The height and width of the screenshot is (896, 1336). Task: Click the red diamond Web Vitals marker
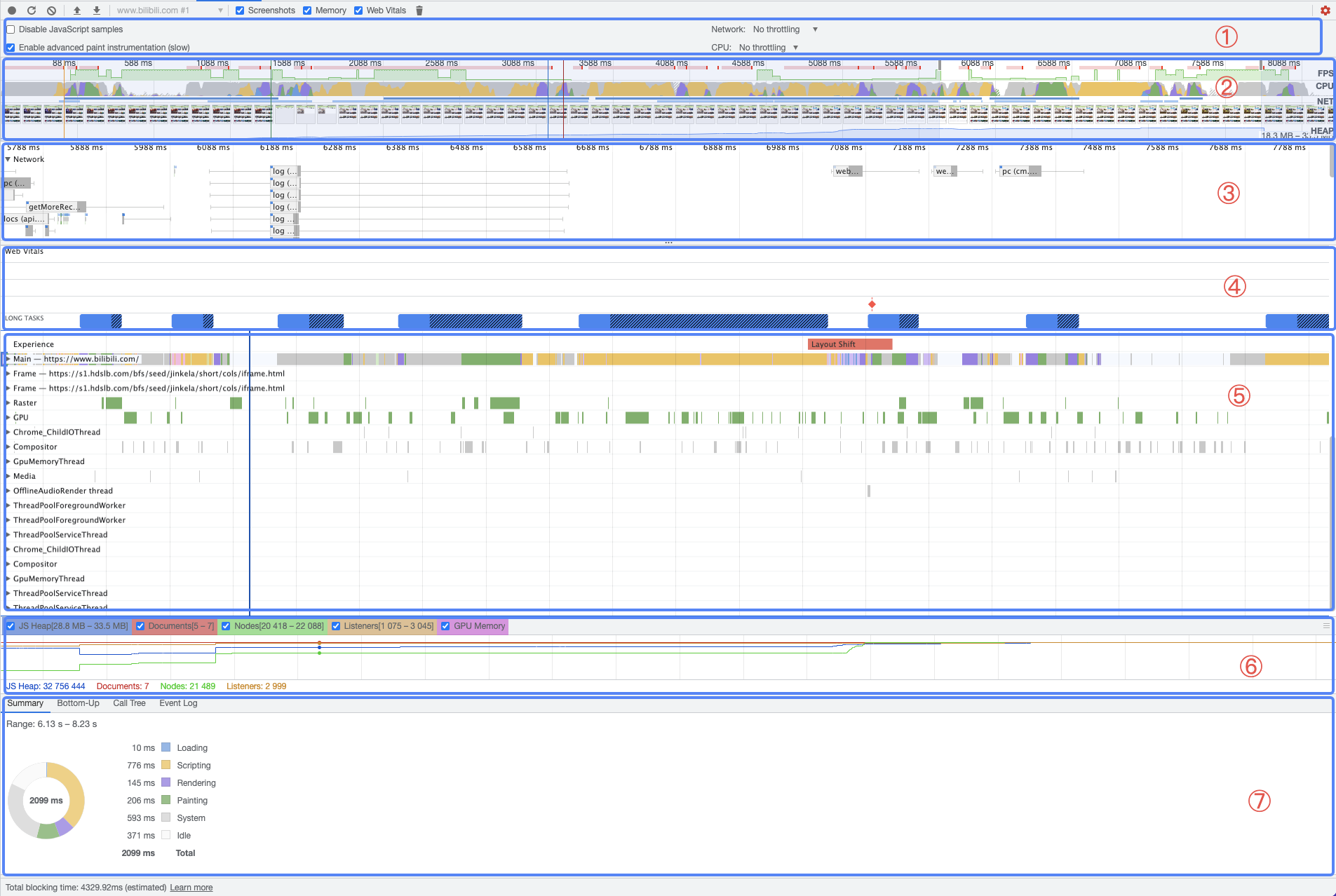click(872, 304)
